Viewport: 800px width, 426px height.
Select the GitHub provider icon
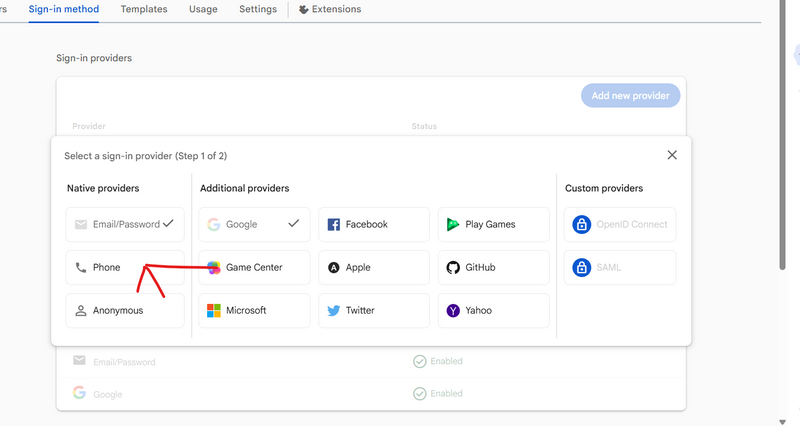[453, 268]
